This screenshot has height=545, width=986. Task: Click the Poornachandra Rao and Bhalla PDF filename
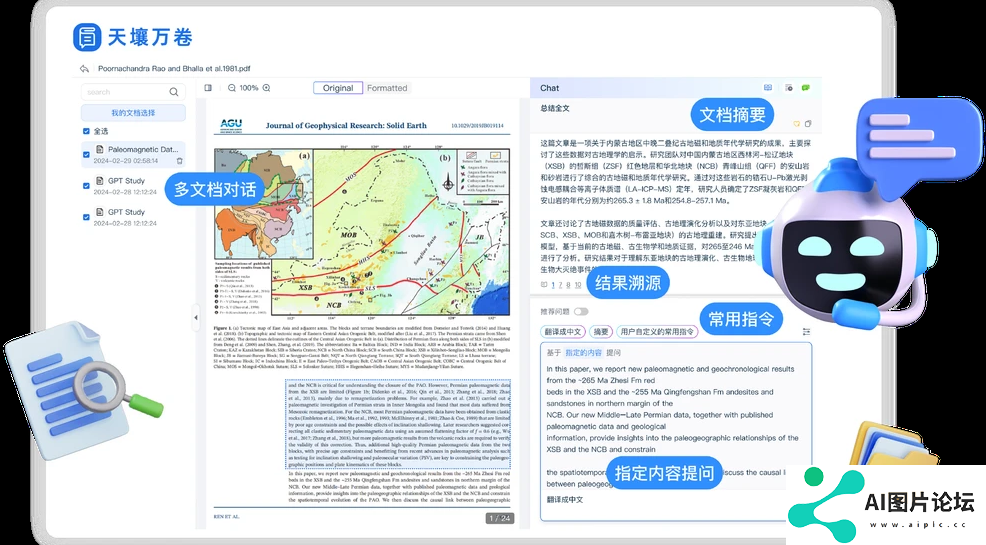(x=174, y=69)
